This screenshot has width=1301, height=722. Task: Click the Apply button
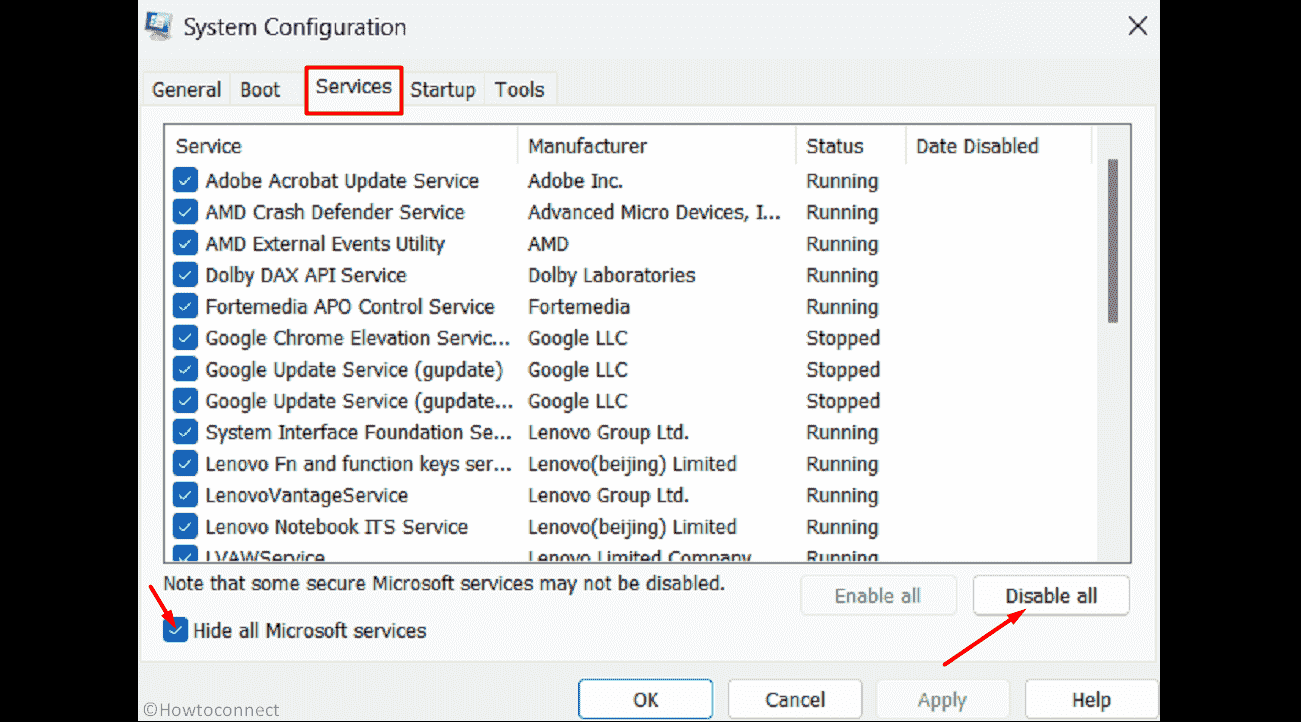coord(942,700)
